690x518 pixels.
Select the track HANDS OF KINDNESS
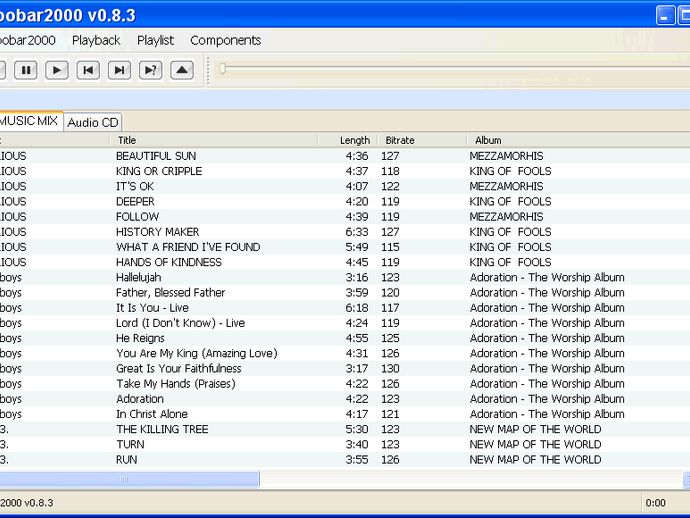tap(169, 262)
